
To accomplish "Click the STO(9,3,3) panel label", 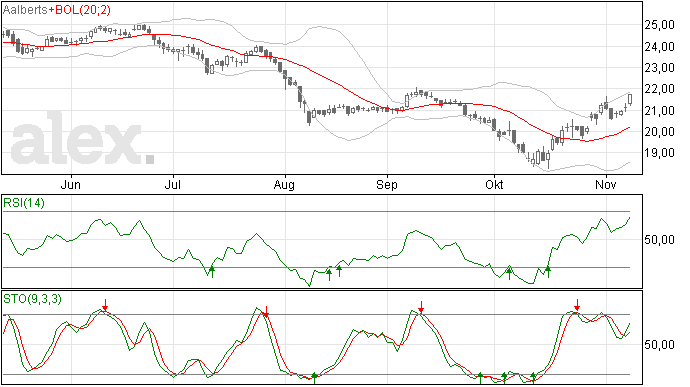I will [x=32, y=299].
